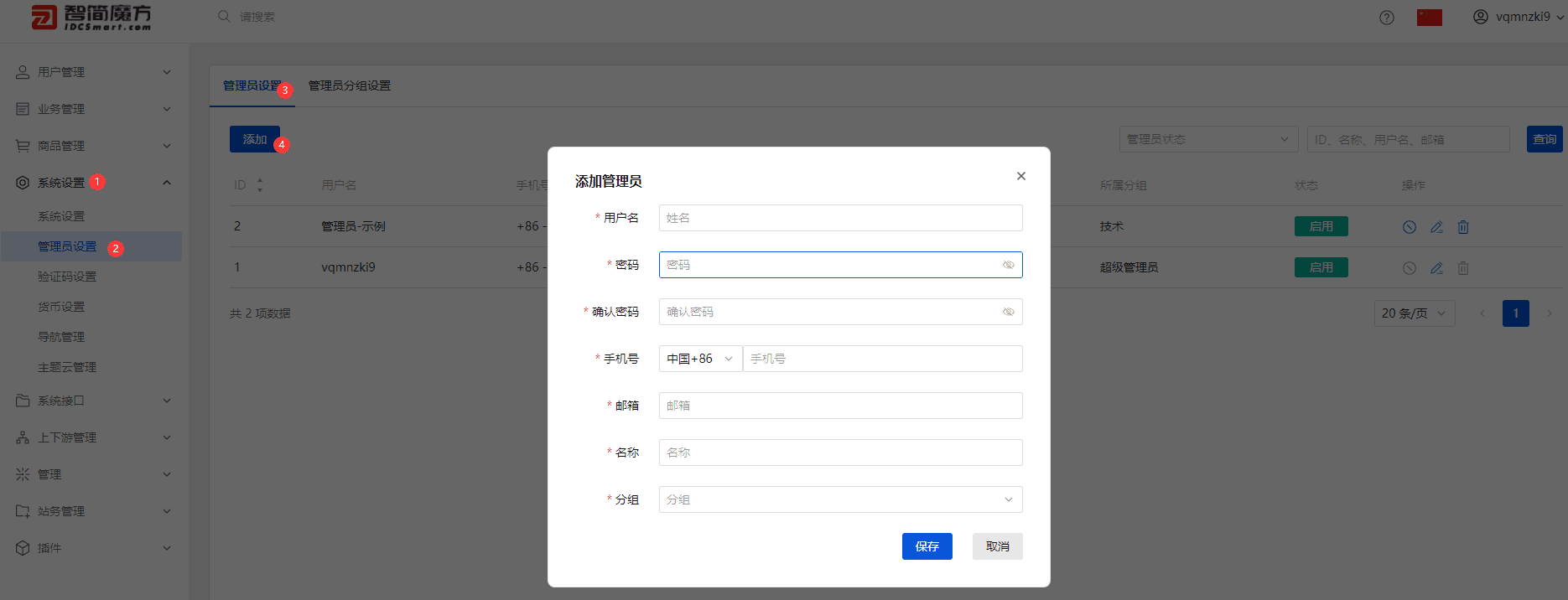Go to next page arrow

pos(1550,313)
